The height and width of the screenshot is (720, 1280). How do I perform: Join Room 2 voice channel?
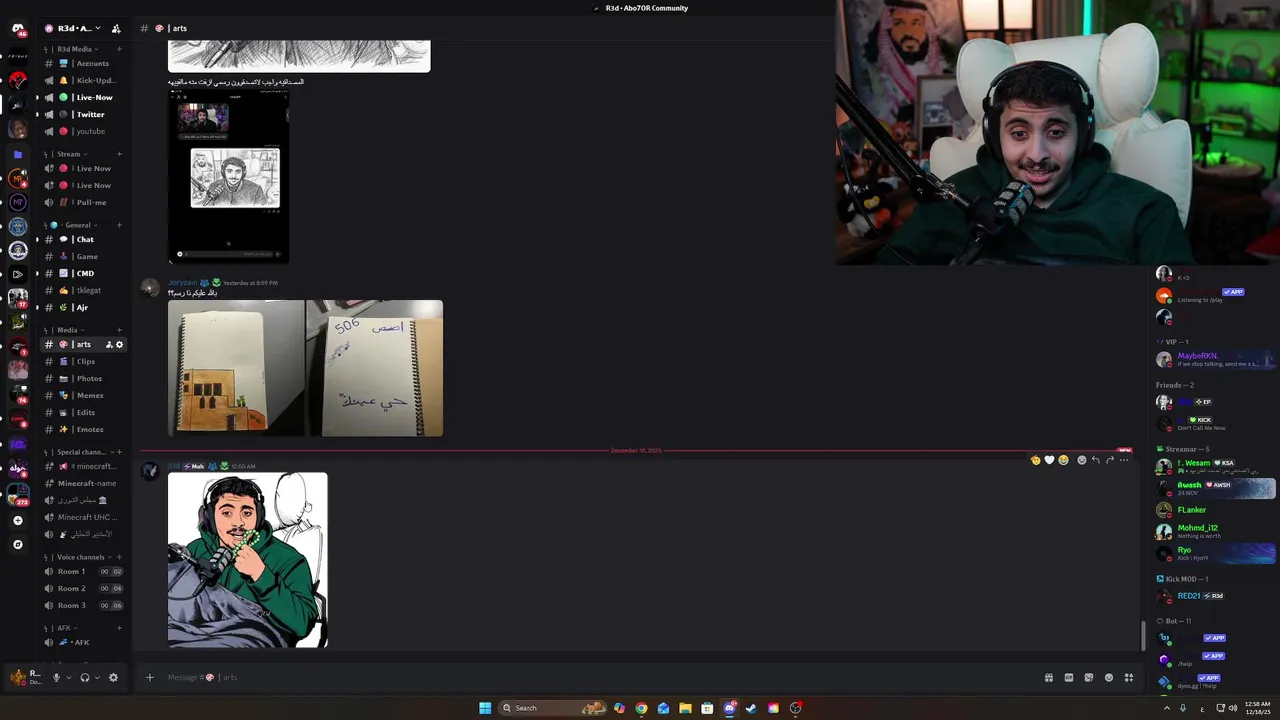(x=84, y=588)
